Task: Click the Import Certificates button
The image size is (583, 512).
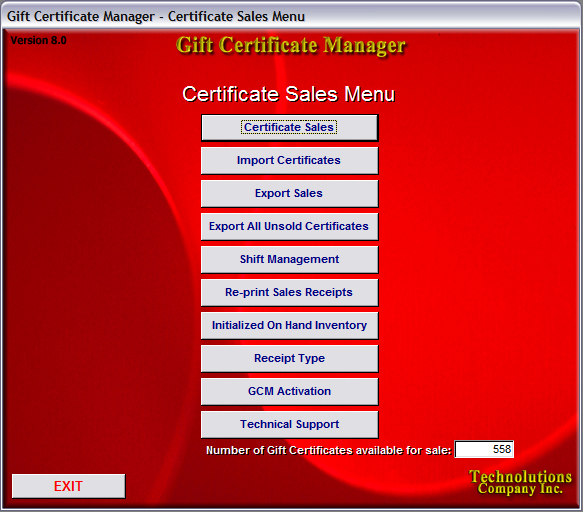Action: [x=289, y=160]
